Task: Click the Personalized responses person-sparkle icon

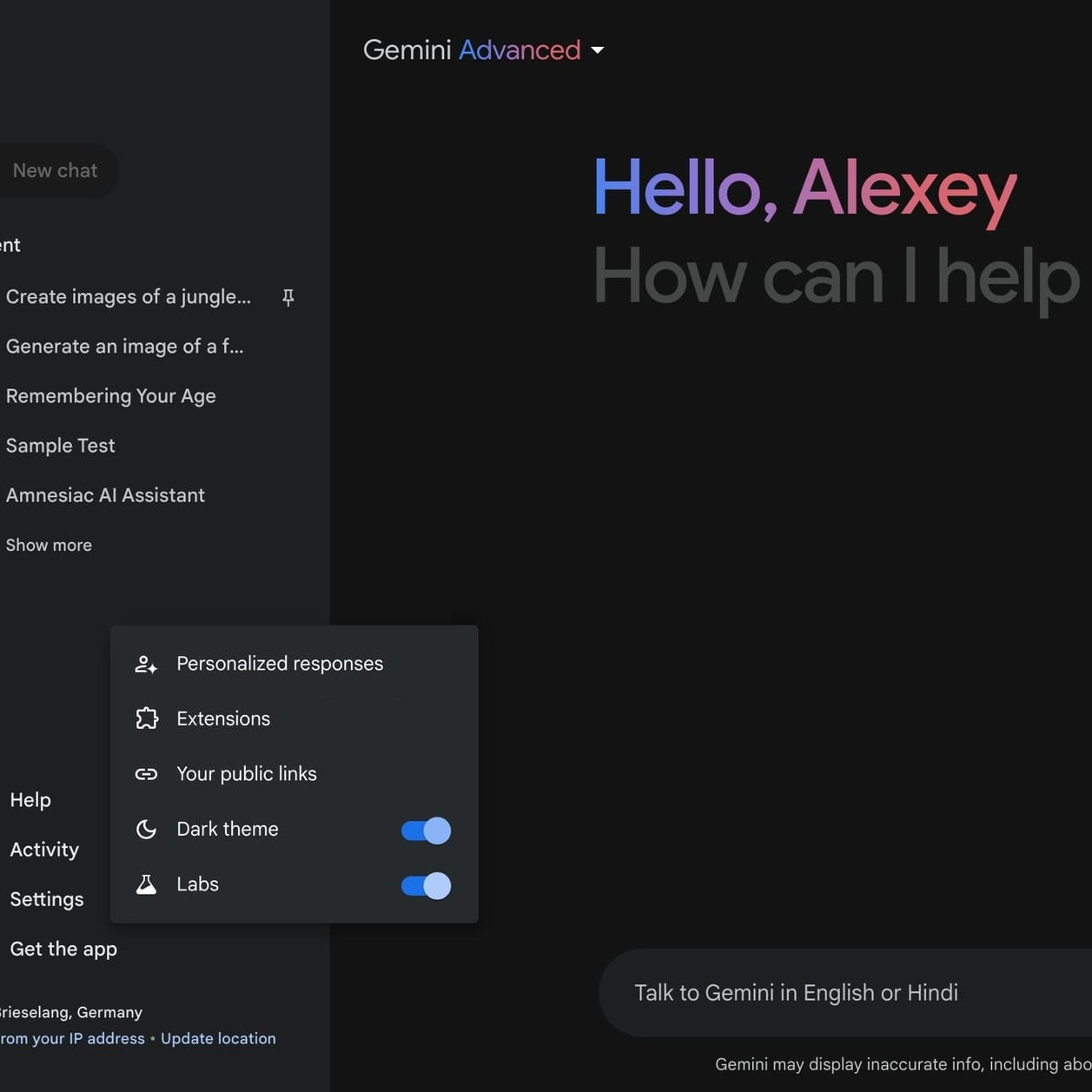Action: point(146,665)
